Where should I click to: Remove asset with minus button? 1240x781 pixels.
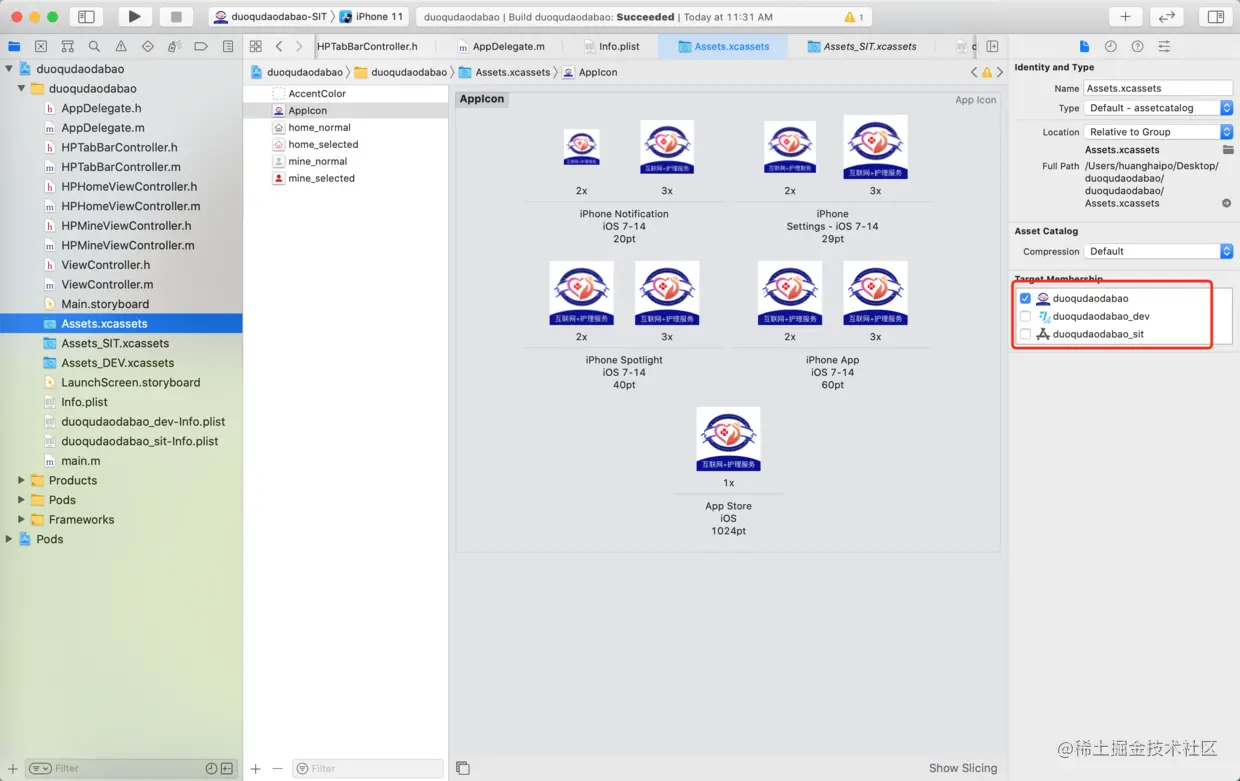pos(278,768)
